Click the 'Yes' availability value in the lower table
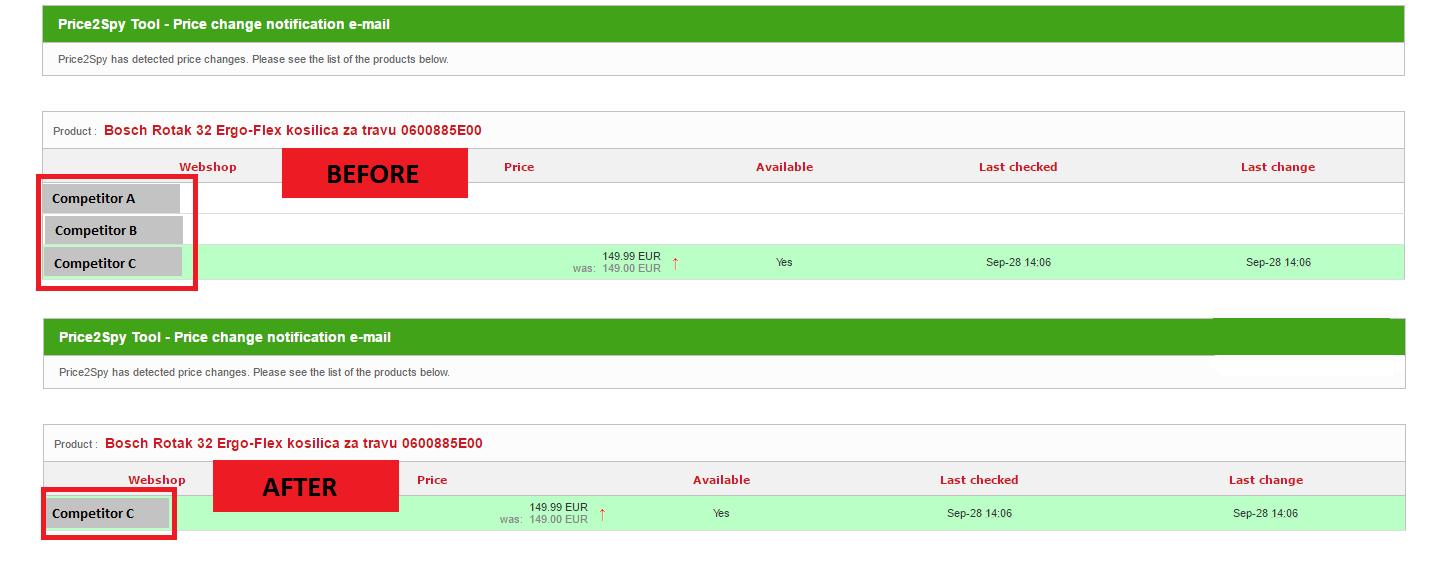Image resolution: width=1440 pixels, height=564 pixels. pyautogui.click(x=721, y=513)
